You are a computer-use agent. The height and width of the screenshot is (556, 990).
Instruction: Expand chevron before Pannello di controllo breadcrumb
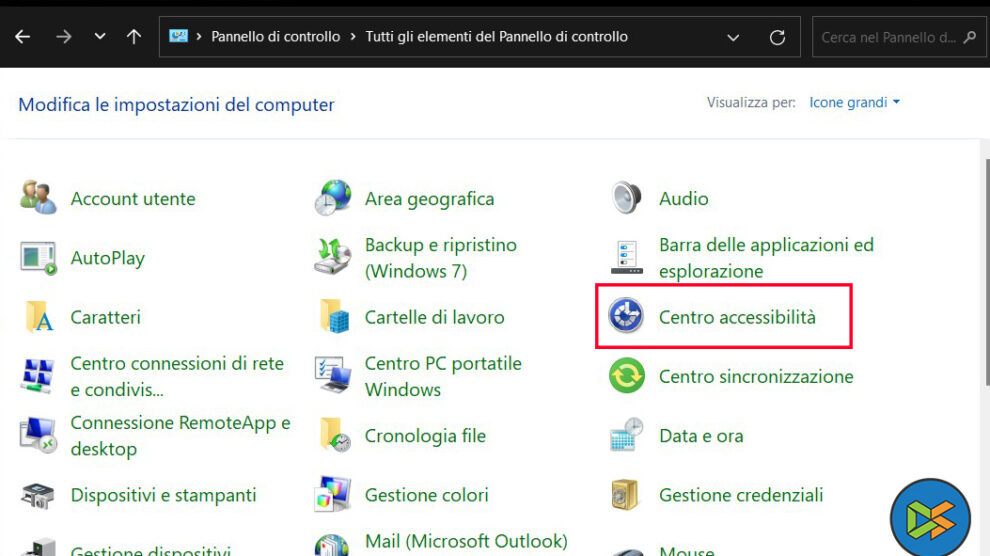pos(199,37)
